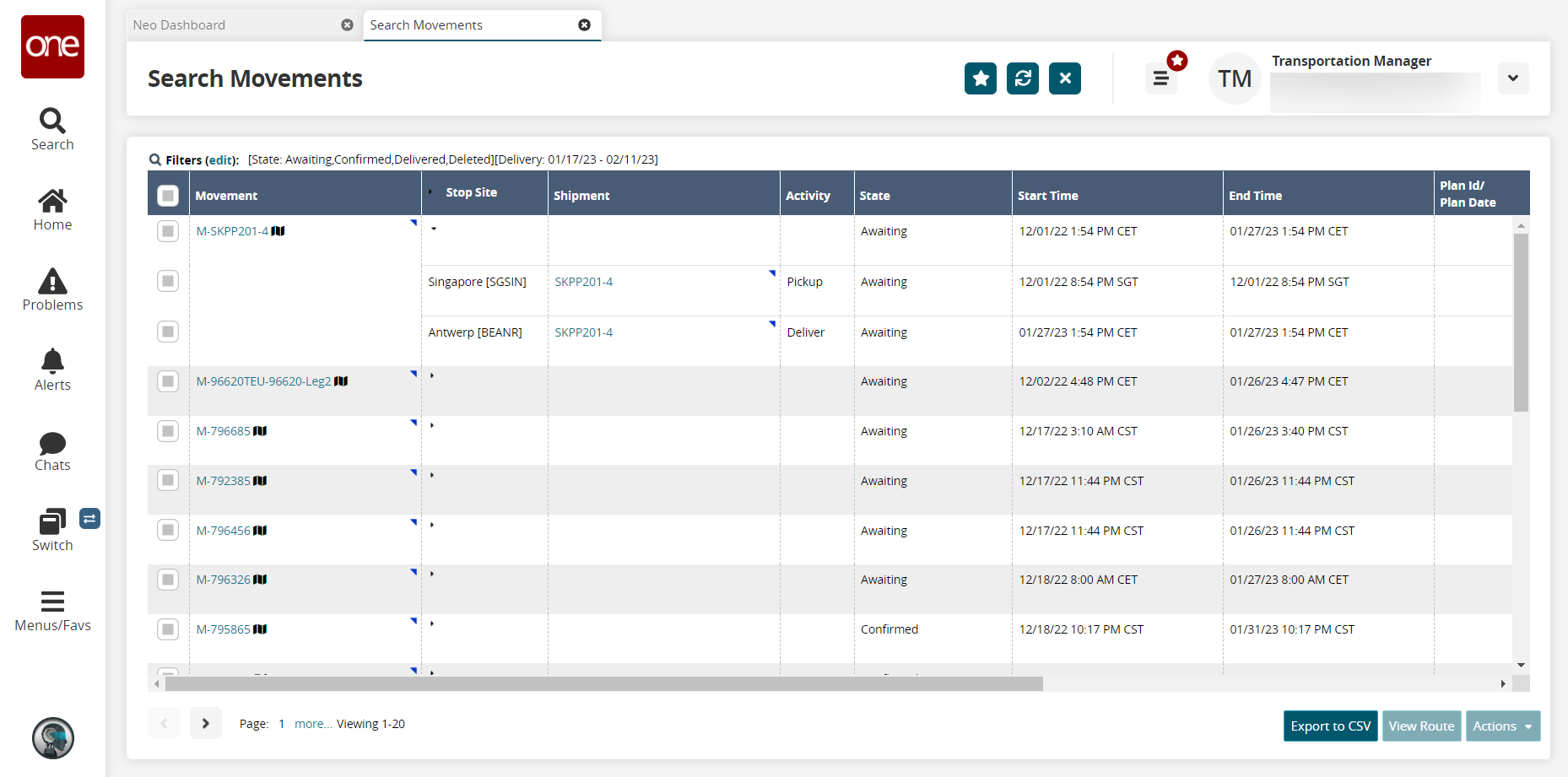Image resolution: width=1568 pixels, height=777 pixels.
Task: Expand the M-96620TEU-96620-Leg2 row stops
Action: point(432,375)
